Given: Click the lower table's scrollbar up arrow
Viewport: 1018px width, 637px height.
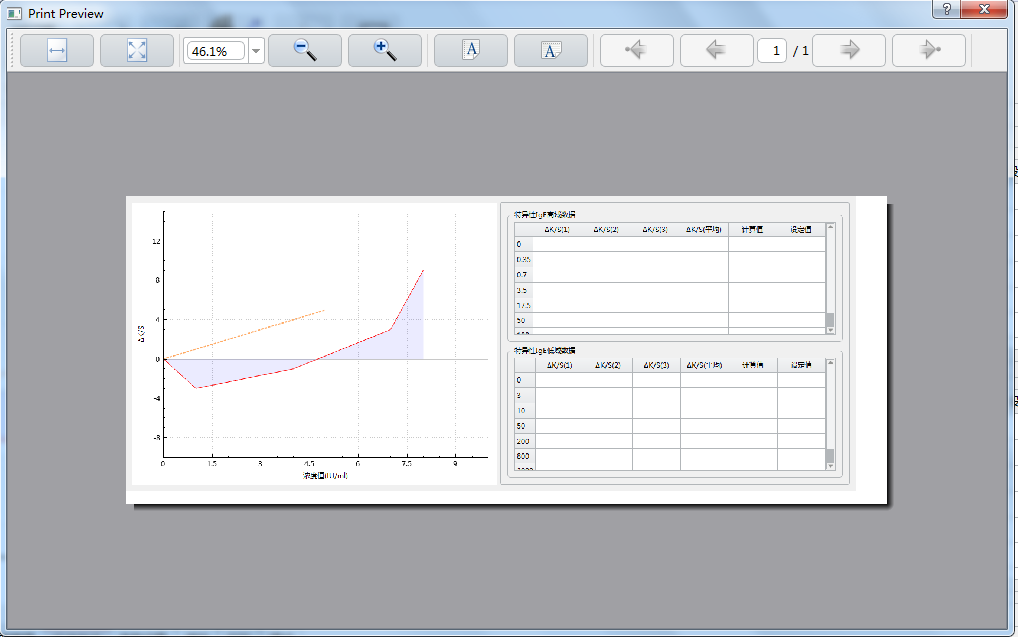Looking at the screenshot, I should tap(830, 362).
